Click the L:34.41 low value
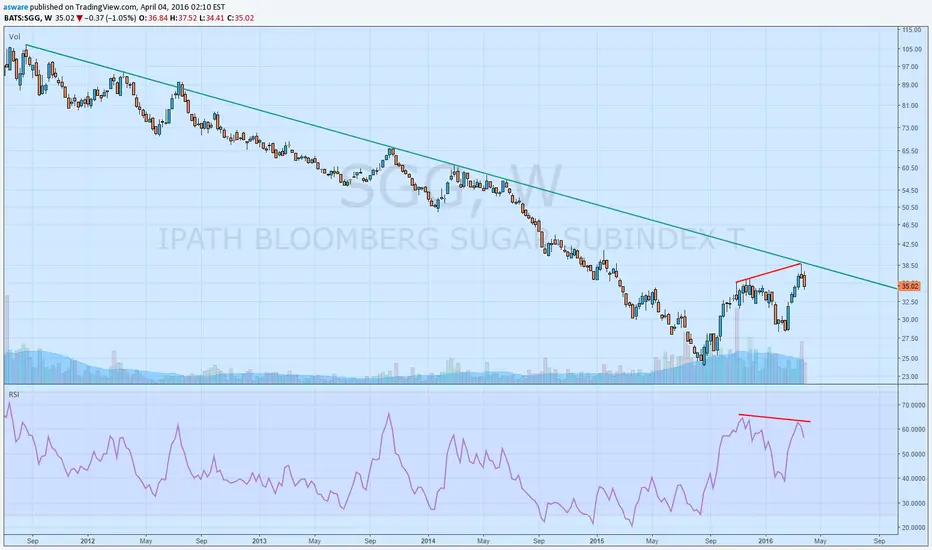The image size is (932, 550). point(212,18)
